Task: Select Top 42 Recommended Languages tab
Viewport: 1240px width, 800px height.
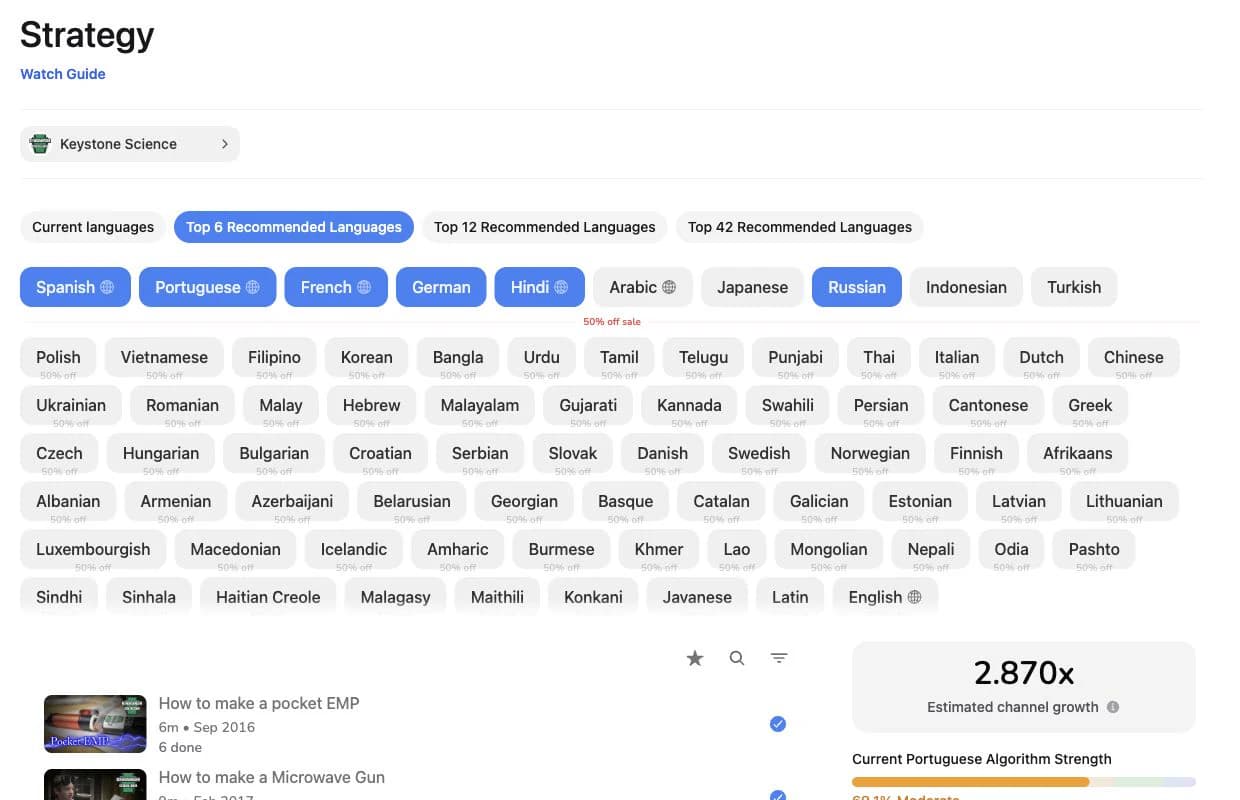Action: pos(800,227)
